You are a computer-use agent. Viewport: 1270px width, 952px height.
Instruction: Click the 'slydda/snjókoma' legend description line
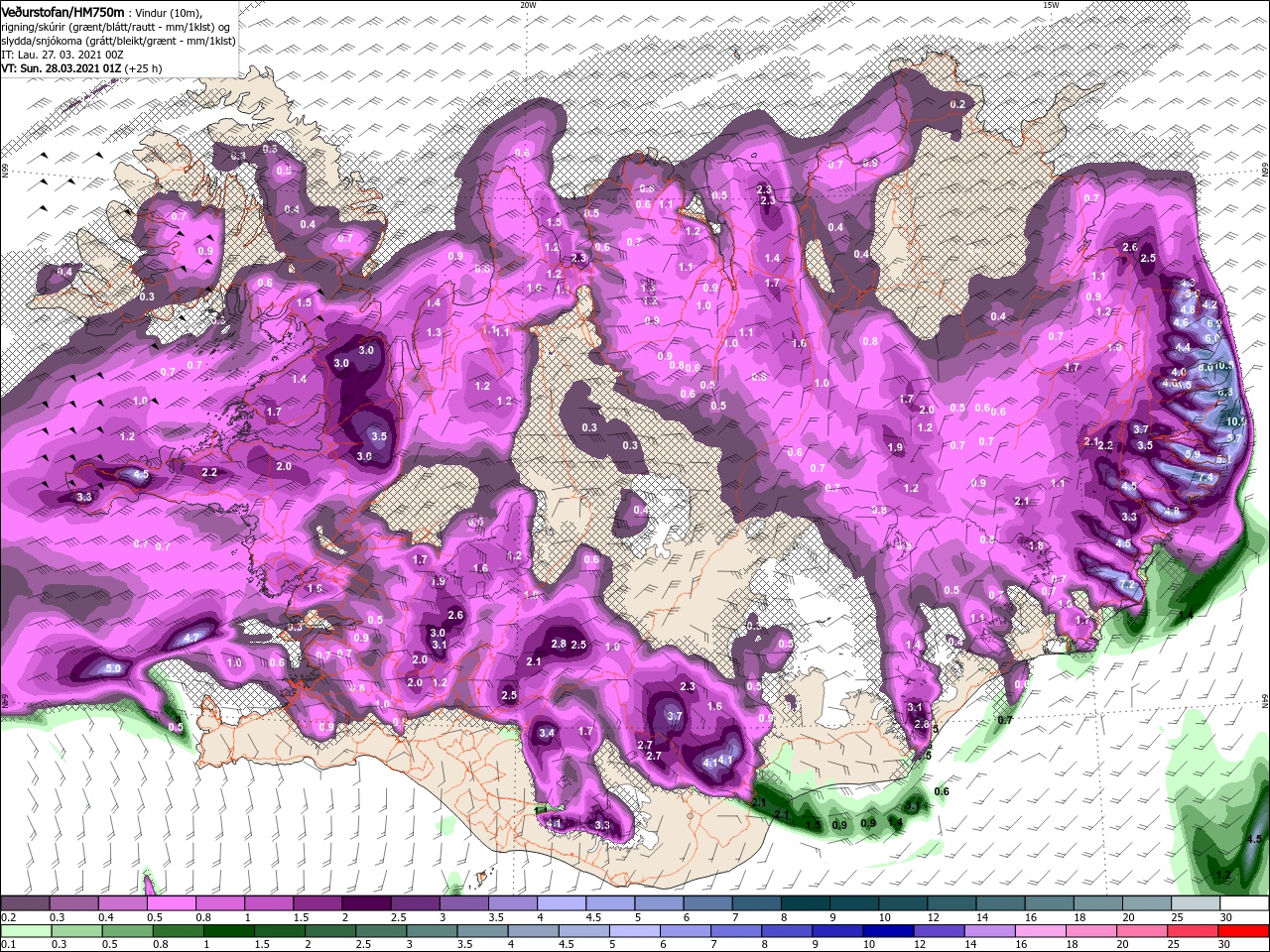click(x=118, y=40)
